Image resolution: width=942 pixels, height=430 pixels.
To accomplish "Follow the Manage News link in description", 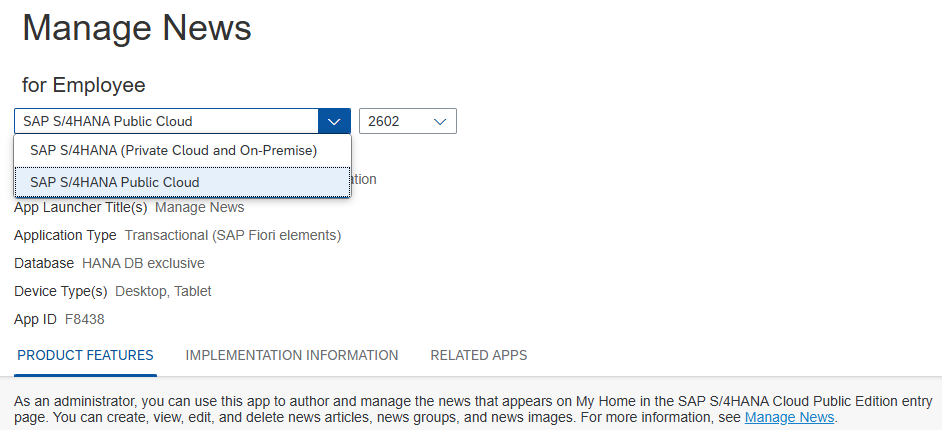I will (789, 417).
